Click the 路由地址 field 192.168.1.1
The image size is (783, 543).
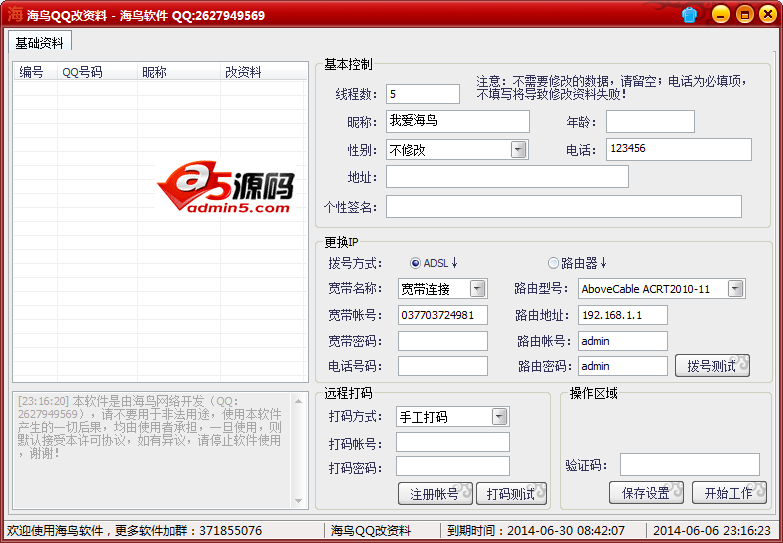point(623,315)
